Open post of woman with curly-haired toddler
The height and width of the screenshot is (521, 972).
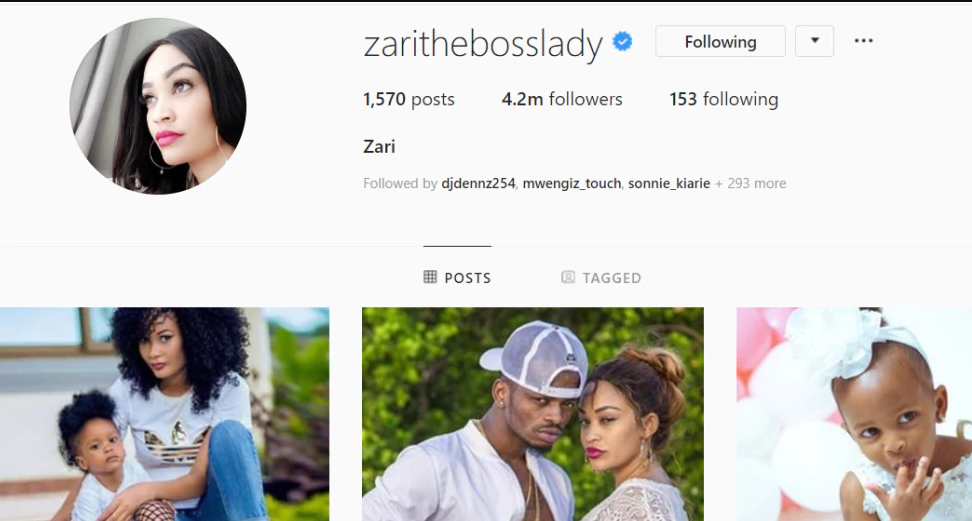(164, 414)
